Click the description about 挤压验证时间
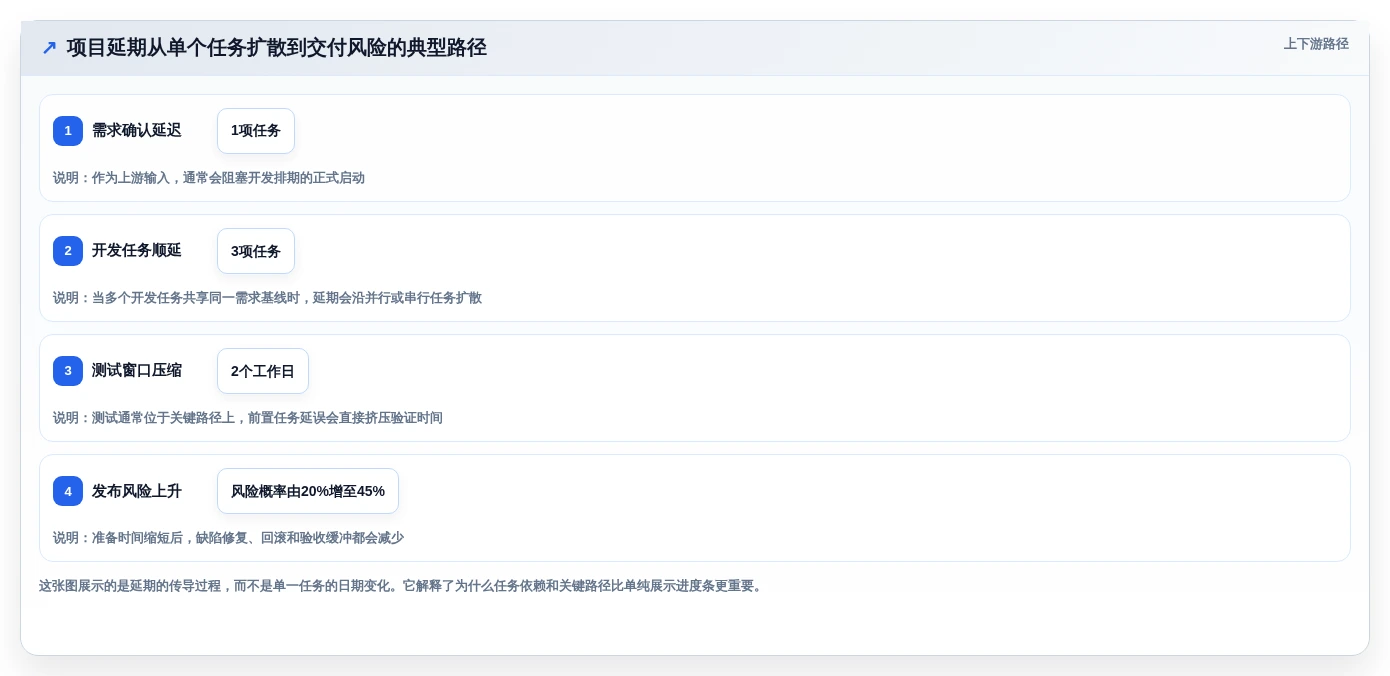This screenshot has width=1390, height=676. click(248, 418)
